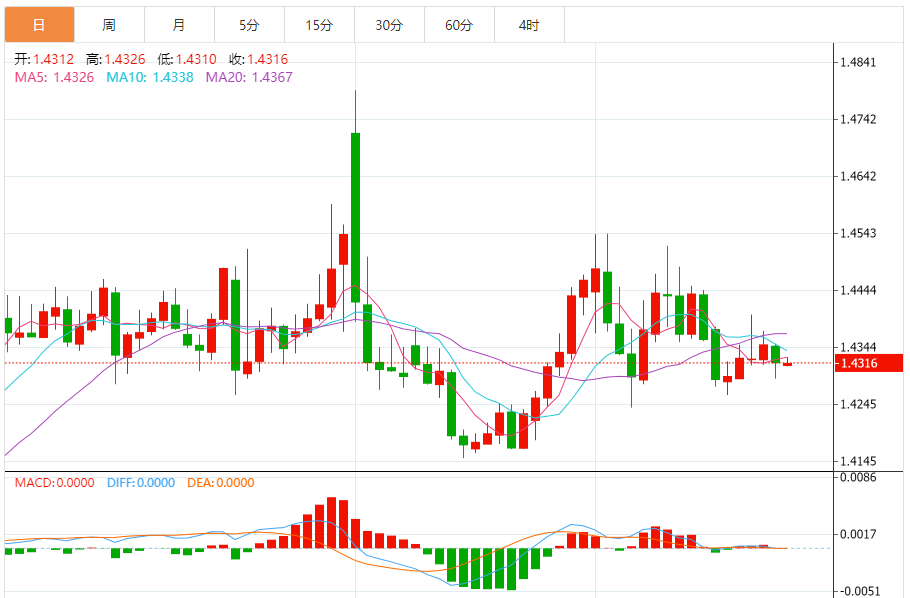Click the 1.4245 price axis label
910x598 pixels.
(858, 405)
